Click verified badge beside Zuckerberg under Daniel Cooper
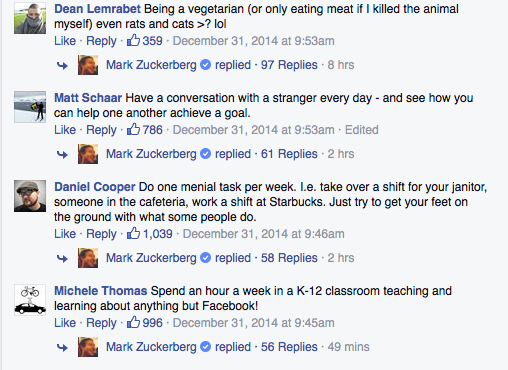The height and width of the screenshot is (370, 508). (205, 258)
